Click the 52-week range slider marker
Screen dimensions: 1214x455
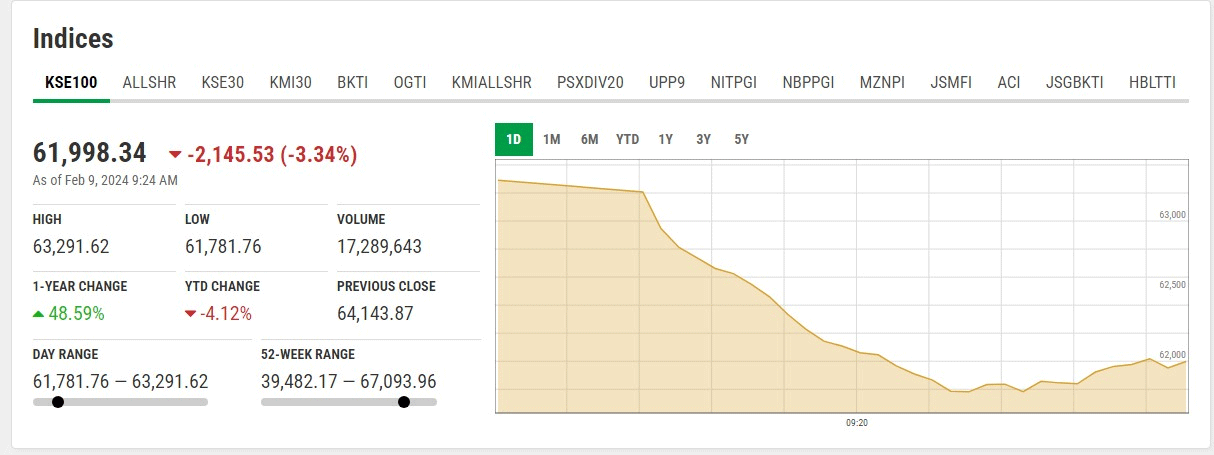[404, 402]
